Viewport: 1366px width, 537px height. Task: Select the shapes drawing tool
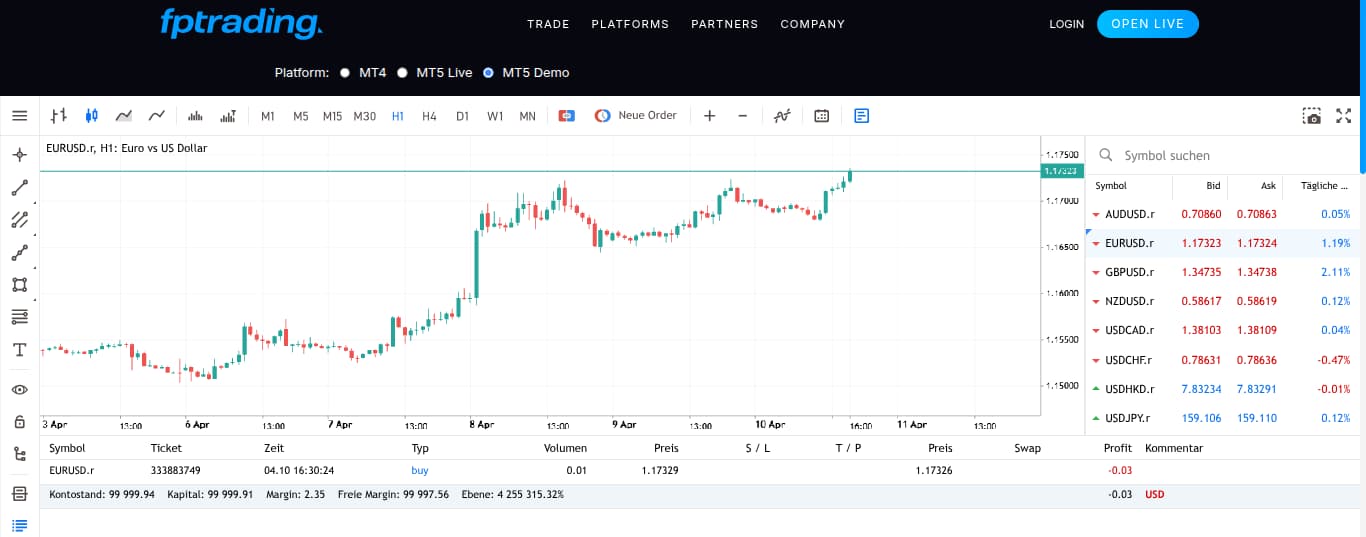(x=19, y=285)
